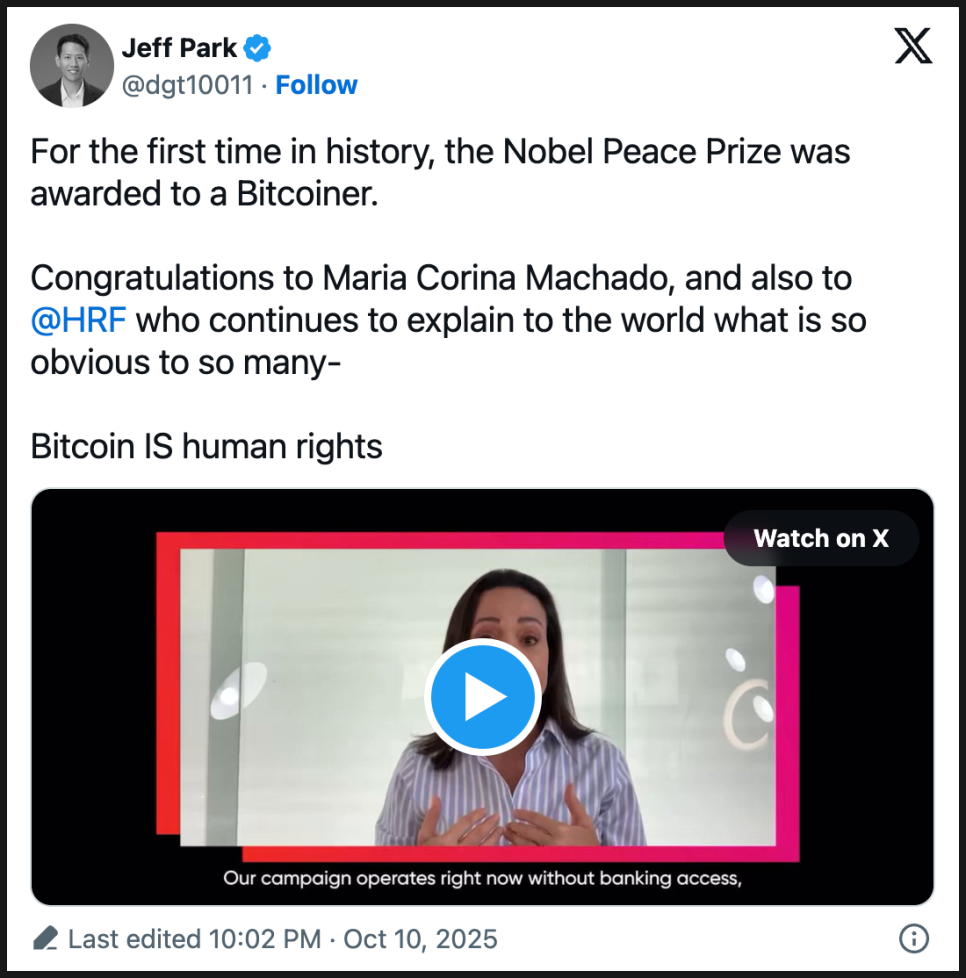Click the @dgt10011 handle
The width and height of the screenshot is (966, 978).
187,86
